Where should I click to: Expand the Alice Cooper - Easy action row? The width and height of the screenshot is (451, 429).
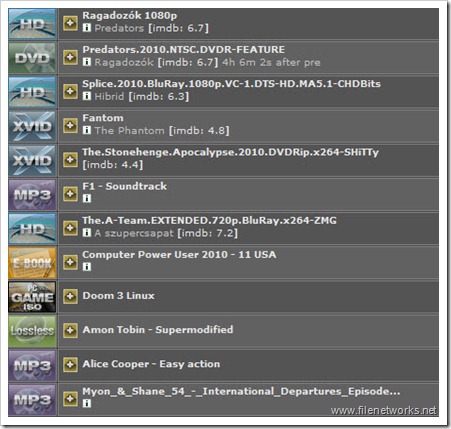(70, 364)
